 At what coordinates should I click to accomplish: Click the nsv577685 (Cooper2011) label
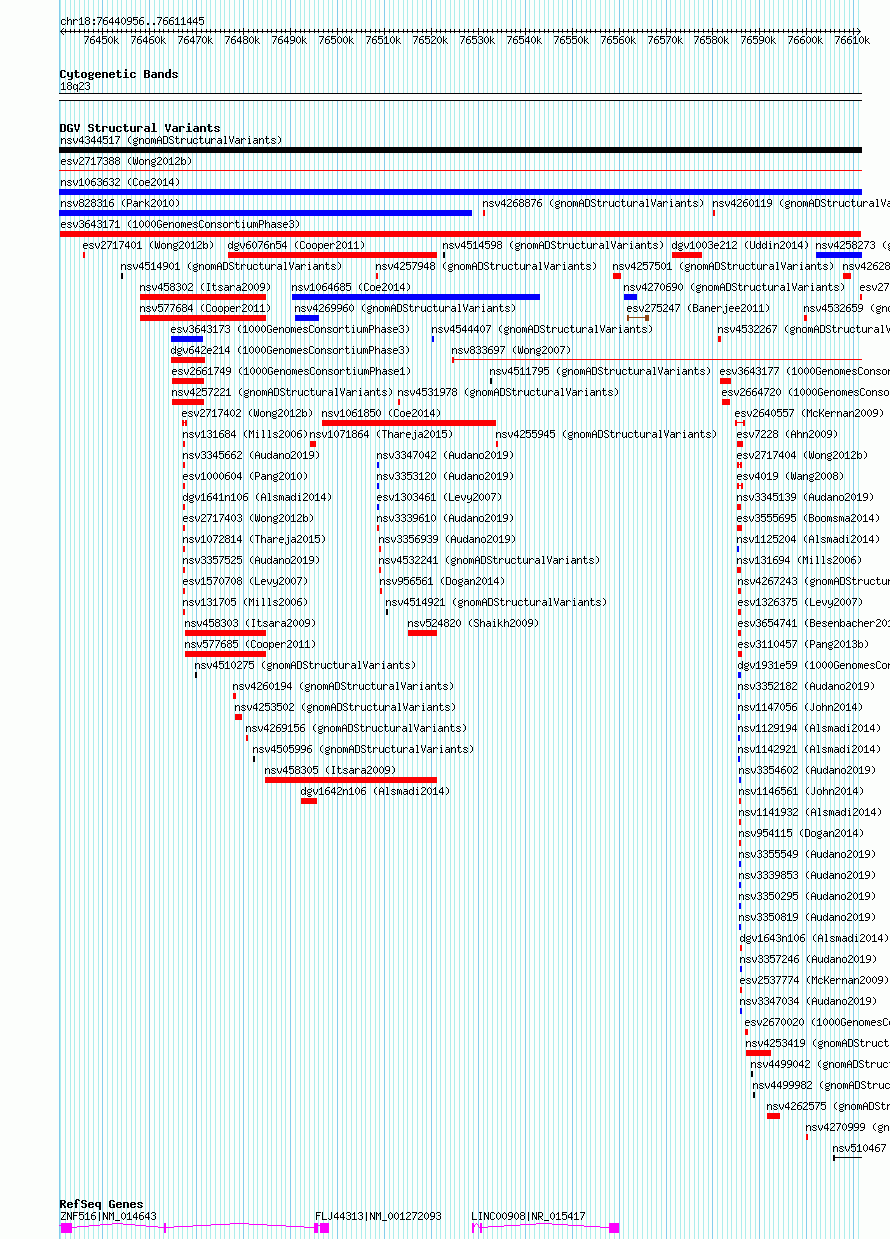tap(250, 644)
